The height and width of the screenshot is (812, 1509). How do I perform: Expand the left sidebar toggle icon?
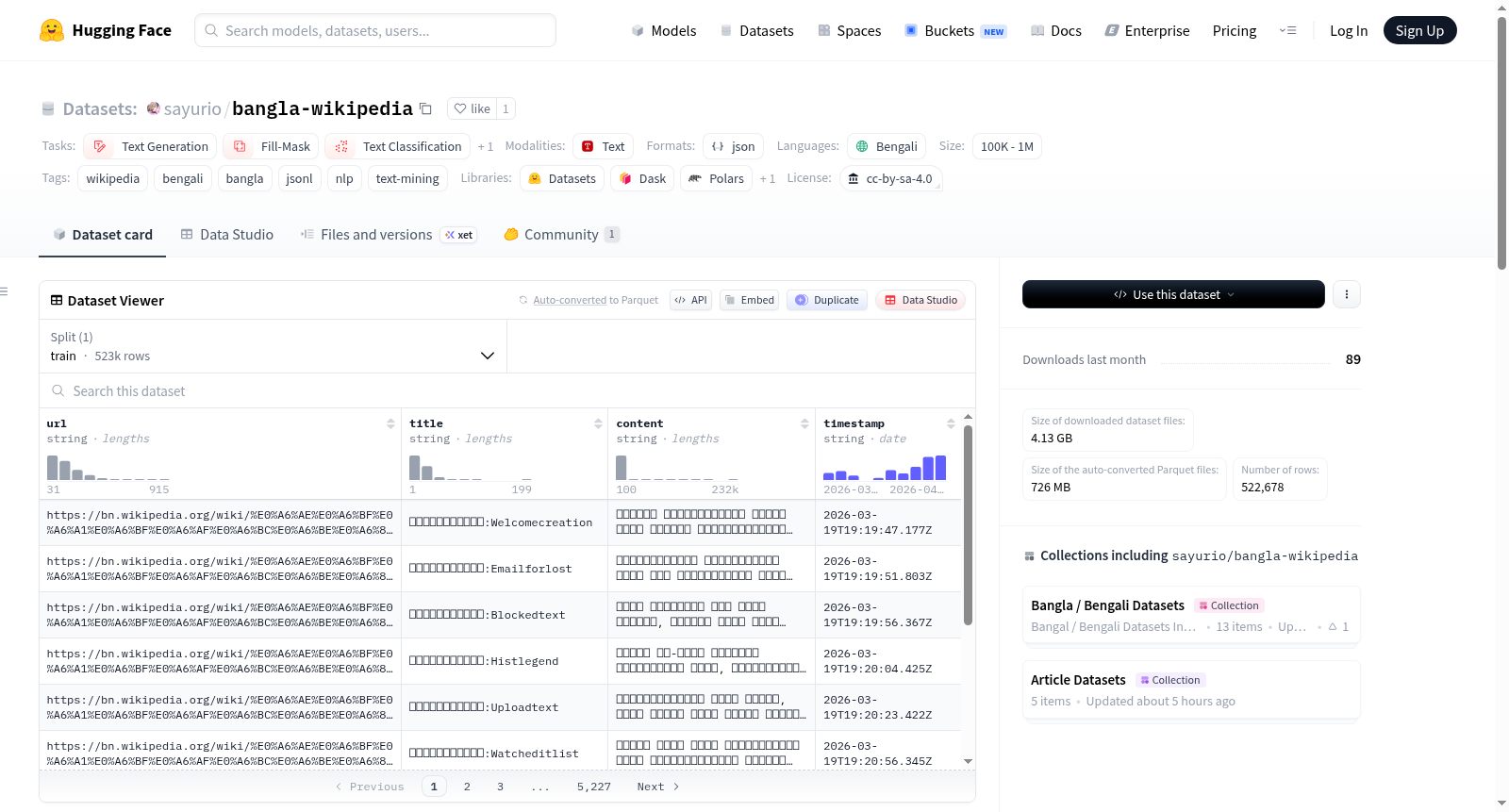coord(5,291)
